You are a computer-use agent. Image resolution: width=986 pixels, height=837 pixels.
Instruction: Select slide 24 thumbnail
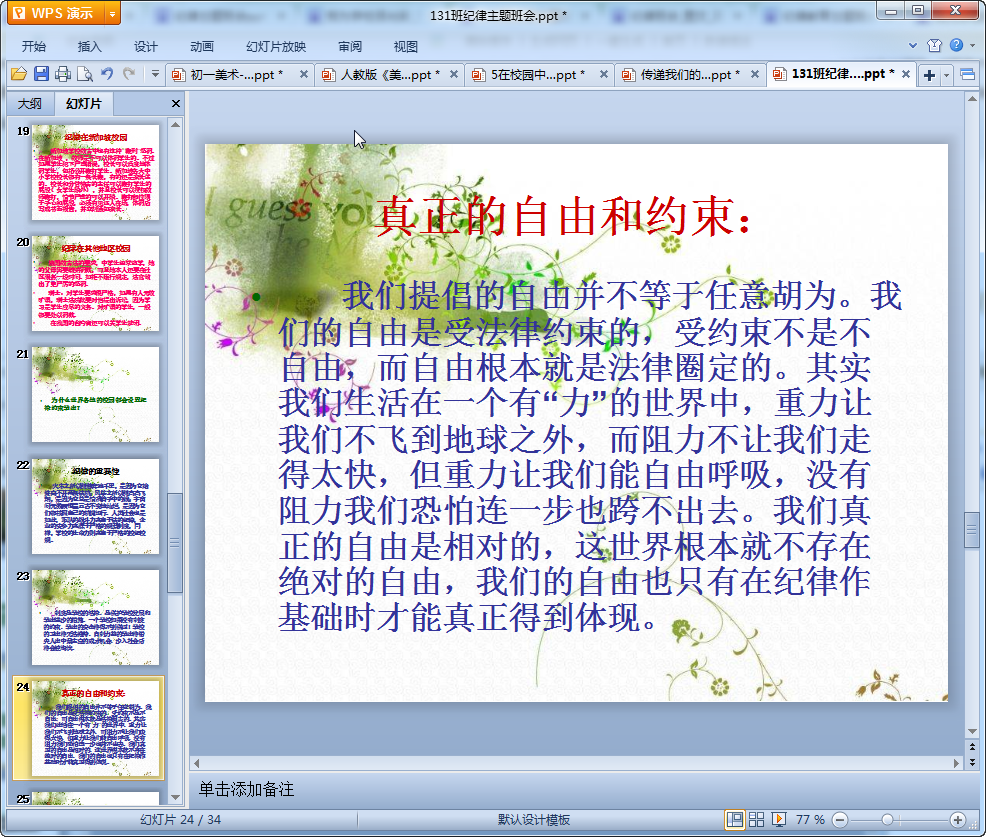click(96, 729)
